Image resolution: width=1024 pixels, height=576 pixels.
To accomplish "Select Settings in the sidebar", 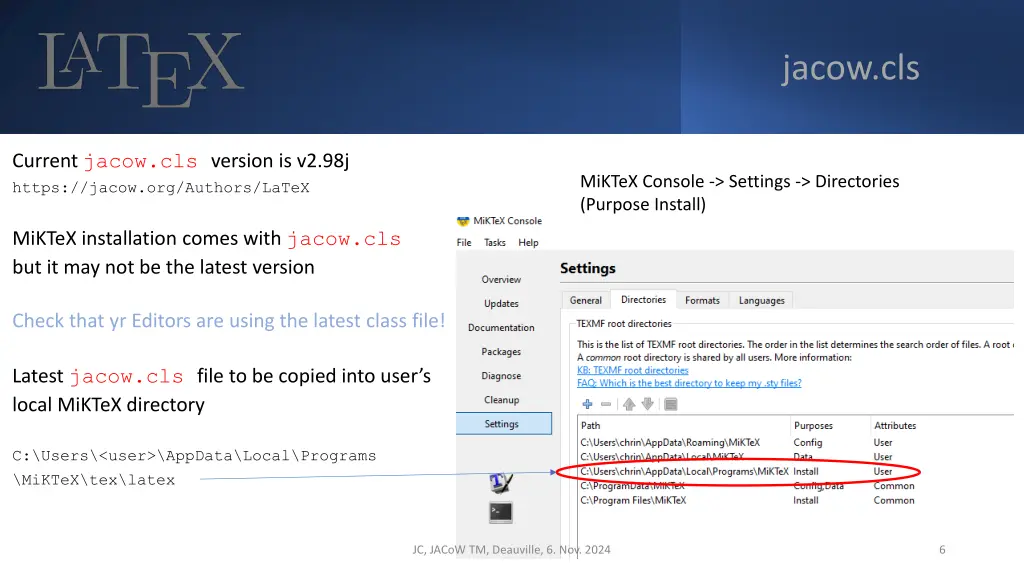I will 504,424.
